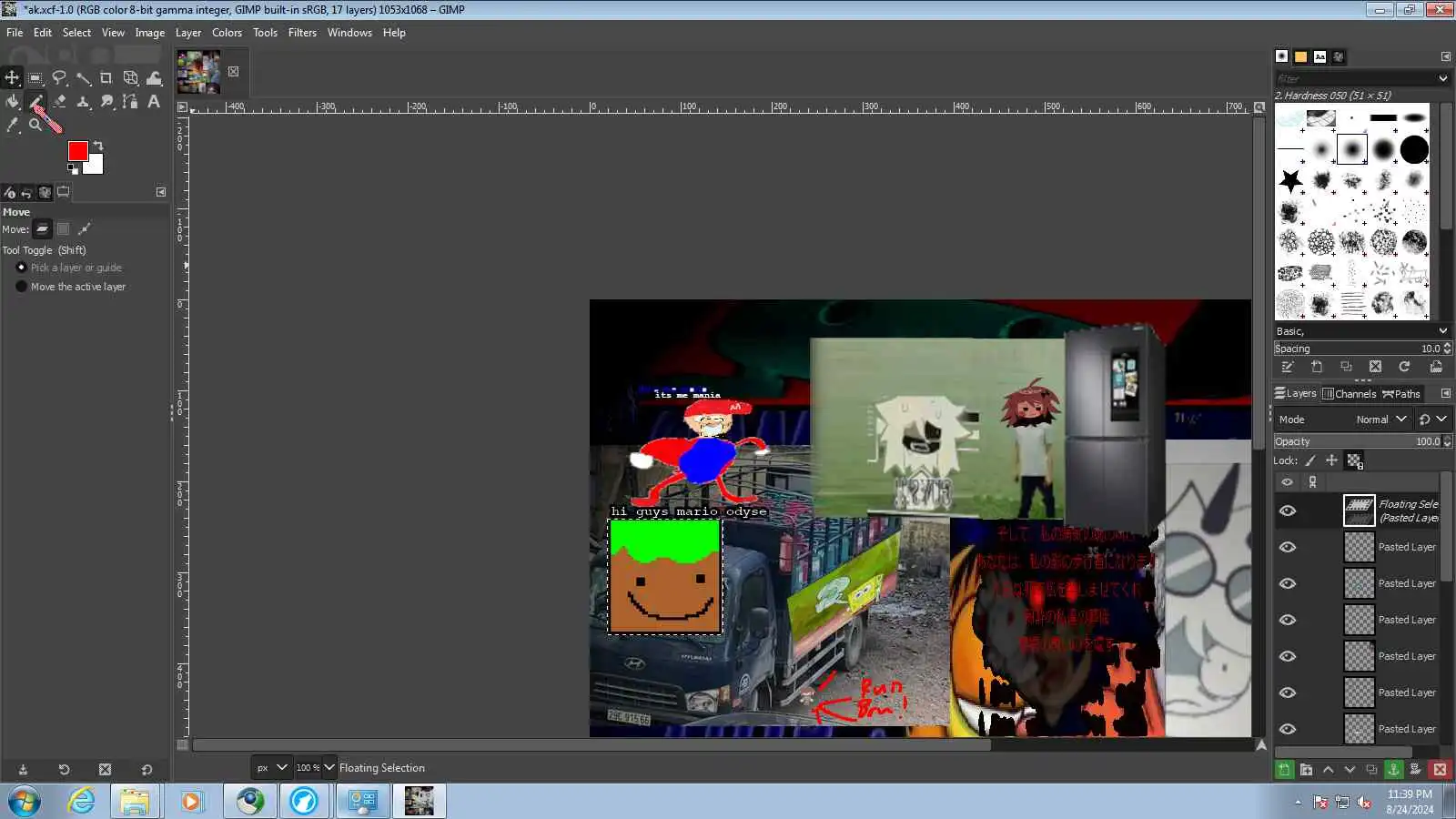Toggle lock position and size
This screenshot has width=1456, height=819.
(1331, 460)
